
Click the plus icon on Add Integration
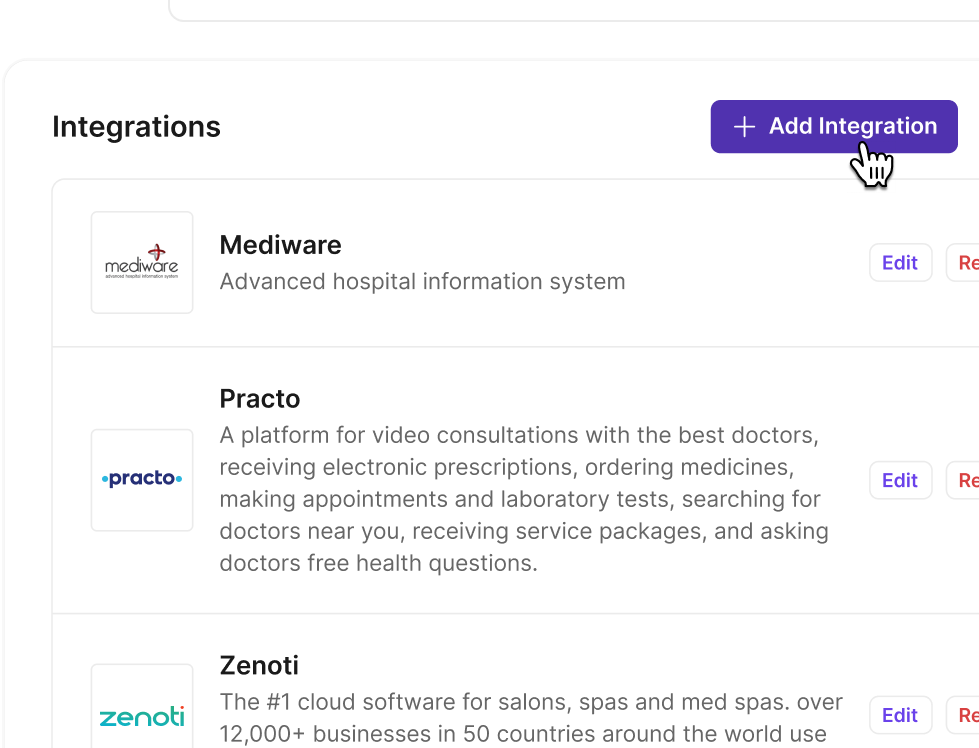coord(744,127)
